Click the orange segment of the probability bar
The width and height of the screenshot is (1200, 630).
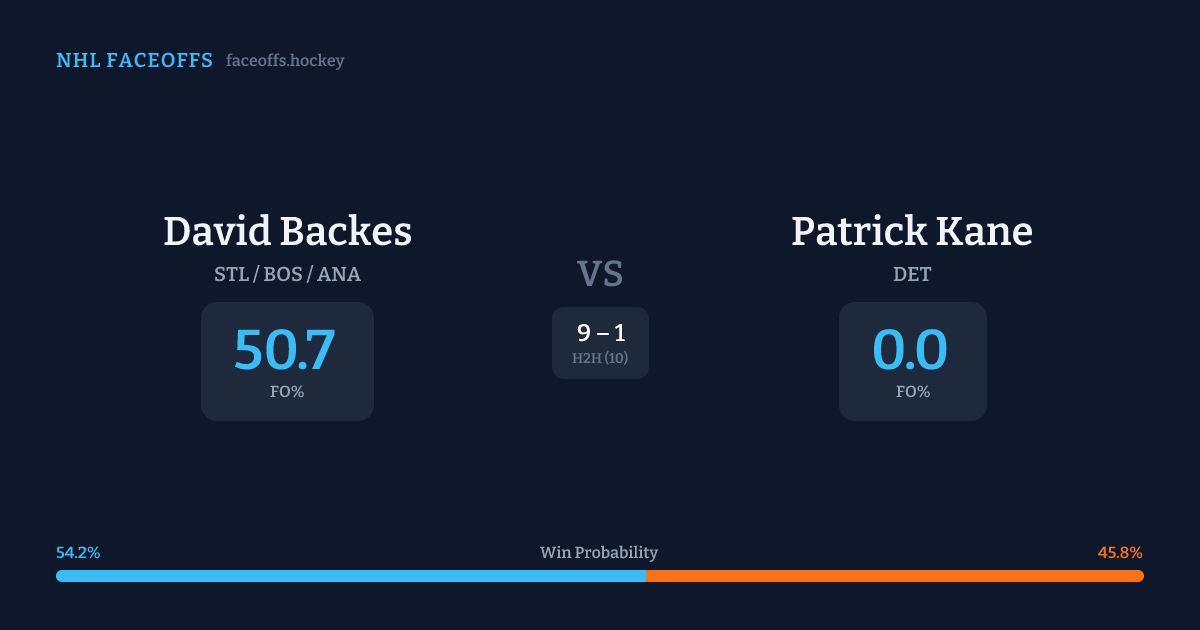pos(894,576)
